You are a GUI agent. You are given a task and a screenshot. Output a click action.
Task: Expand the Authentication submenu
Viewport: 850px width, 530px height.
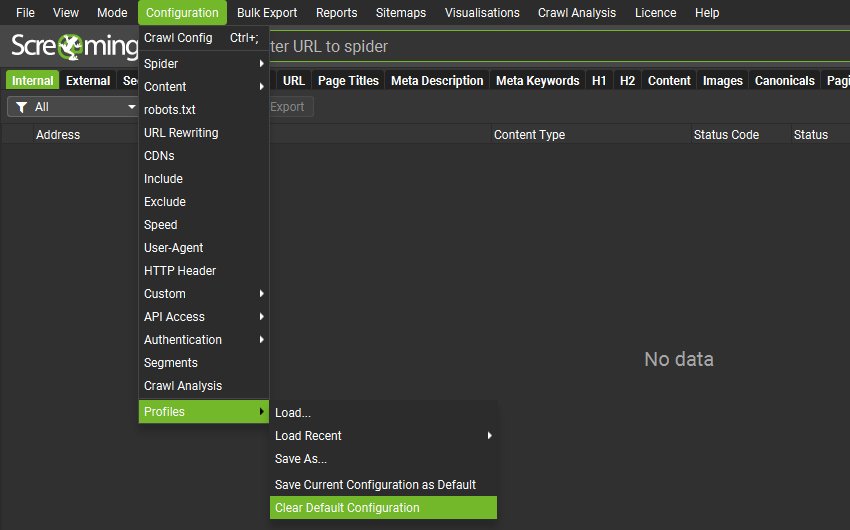click(204, 340)
